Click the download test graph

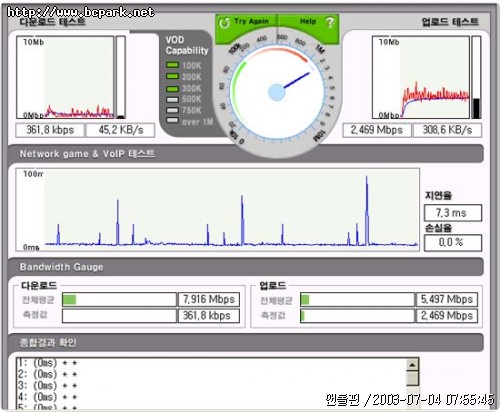(x=65, y=77)
